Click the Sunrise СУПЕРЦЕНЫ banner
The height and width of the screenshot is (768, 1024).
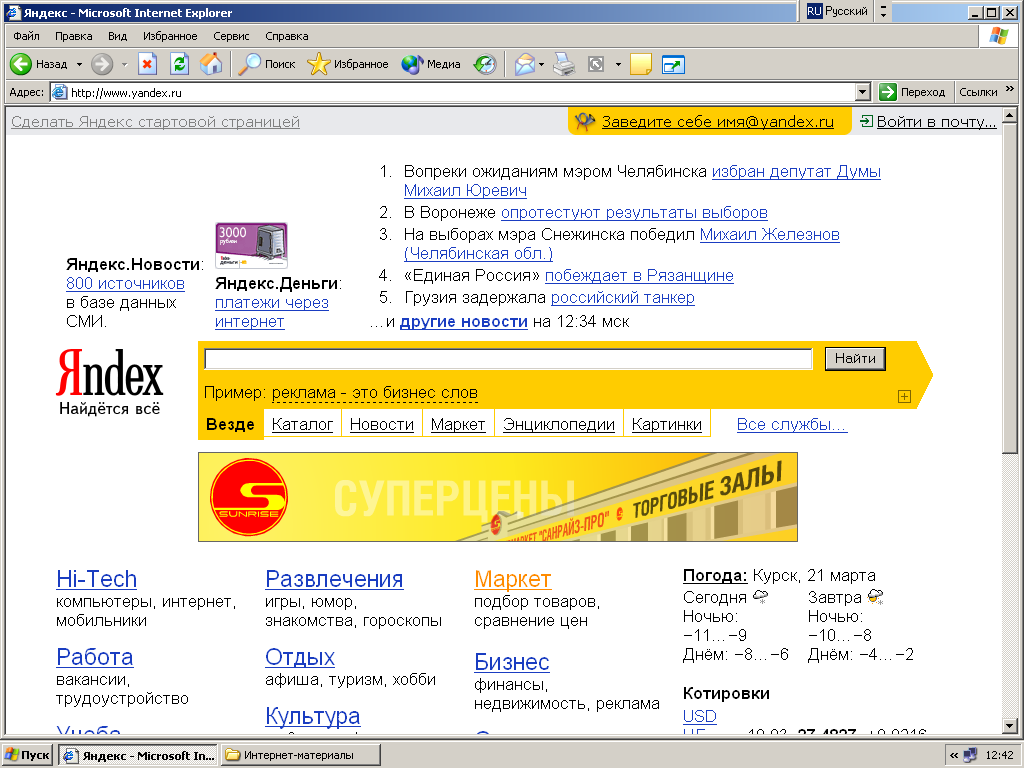pos(498,497)
